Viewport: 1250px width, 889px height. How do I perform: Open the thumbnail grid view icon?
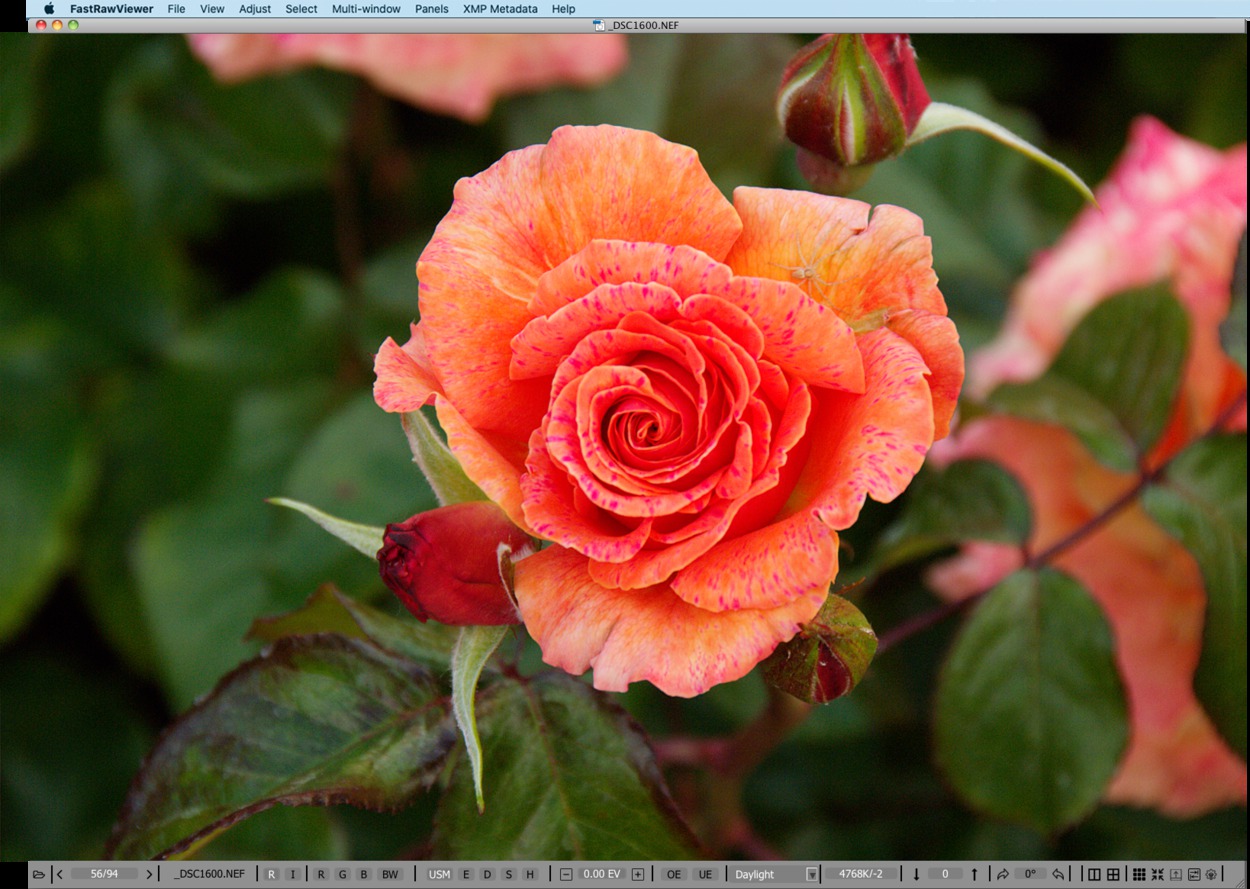pyautogui.click(x=1139, y=874)
